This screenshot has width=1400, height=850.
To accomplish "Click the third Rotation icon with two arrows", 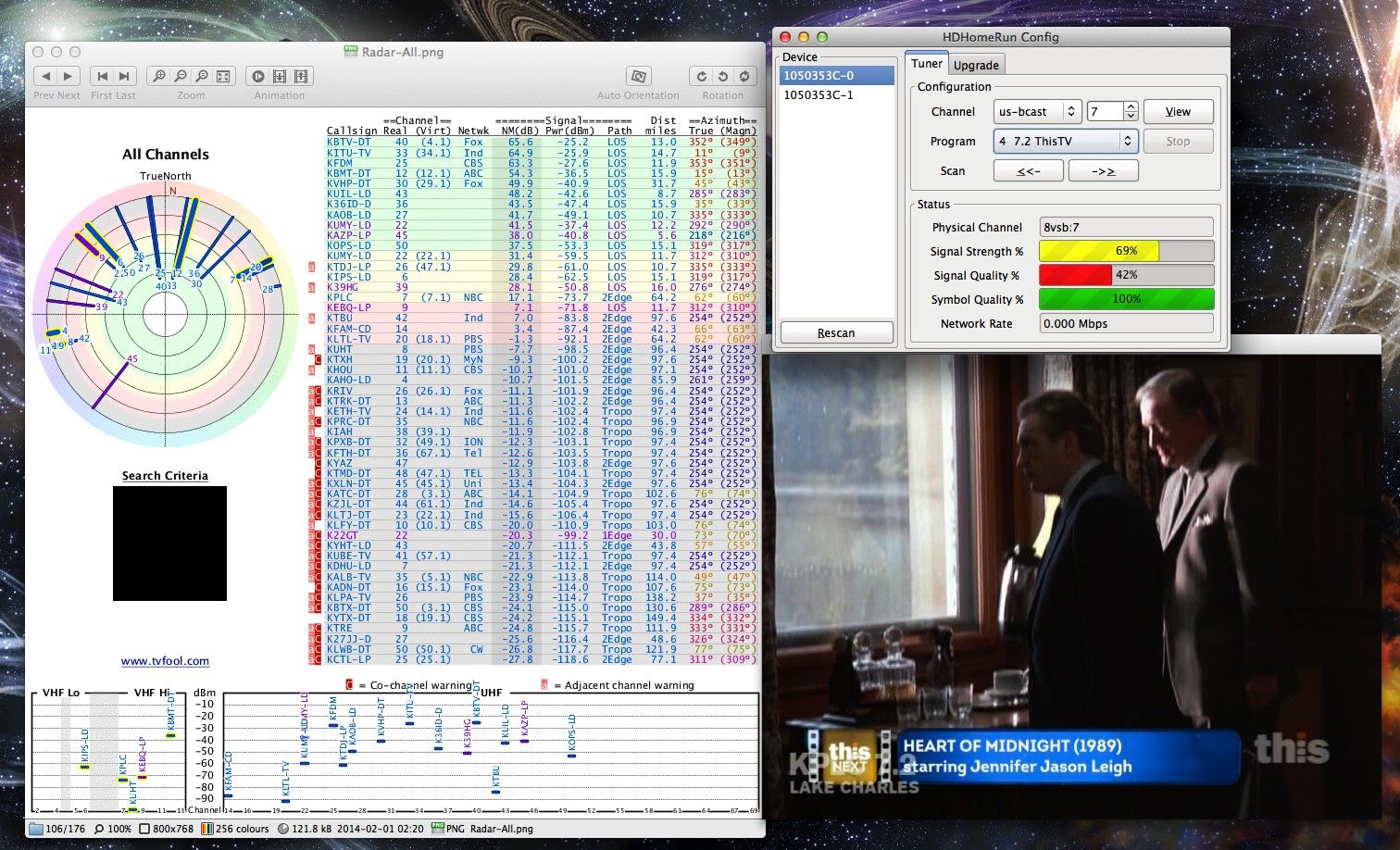I will click(x=744, y=76).
